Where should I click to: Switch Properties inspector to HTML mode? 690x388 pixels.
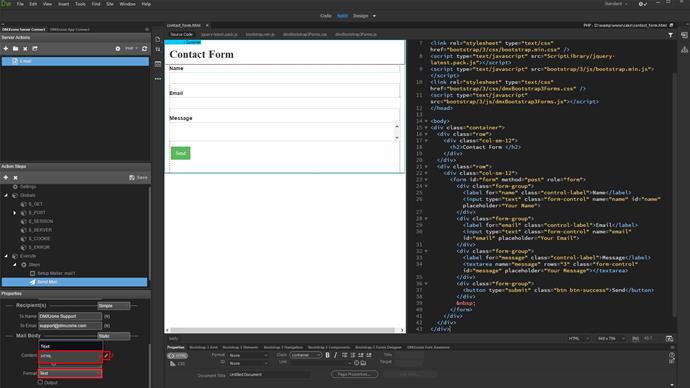click(x=178, y=355)
